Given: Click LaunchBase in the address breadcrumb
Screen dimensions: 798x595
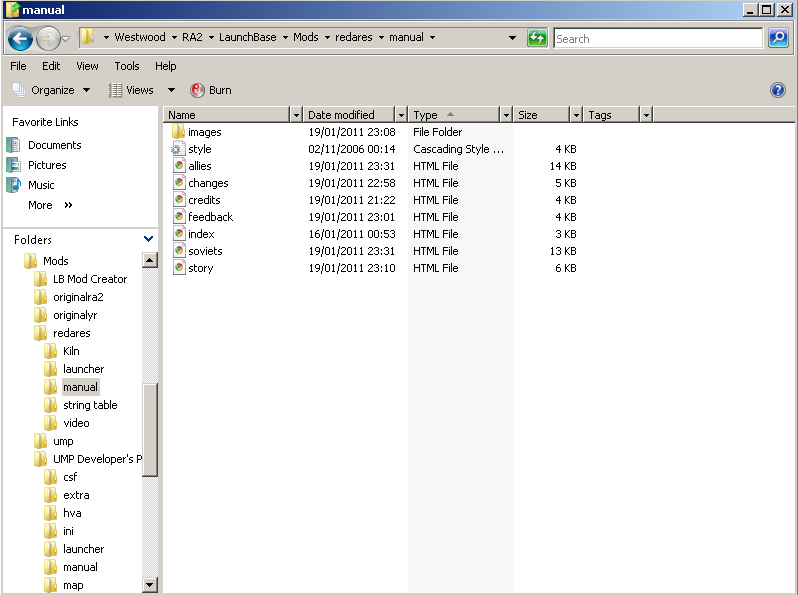Looking at the screenshot, I should 247,38.
